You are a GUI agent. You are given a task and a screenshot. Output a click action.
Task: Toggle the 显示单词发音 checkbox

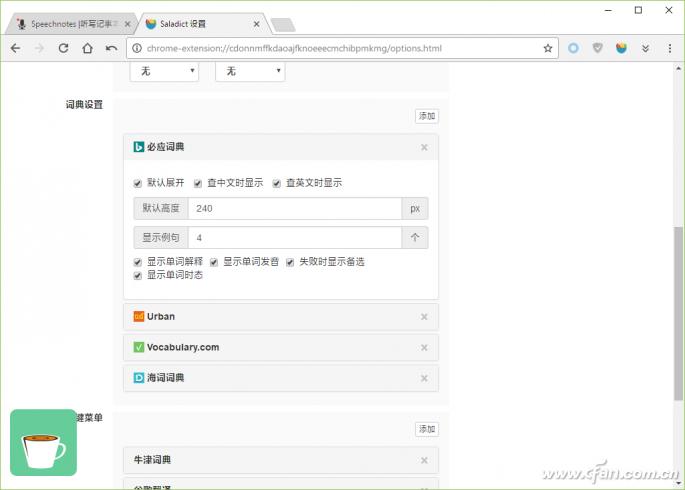[214, 262]
